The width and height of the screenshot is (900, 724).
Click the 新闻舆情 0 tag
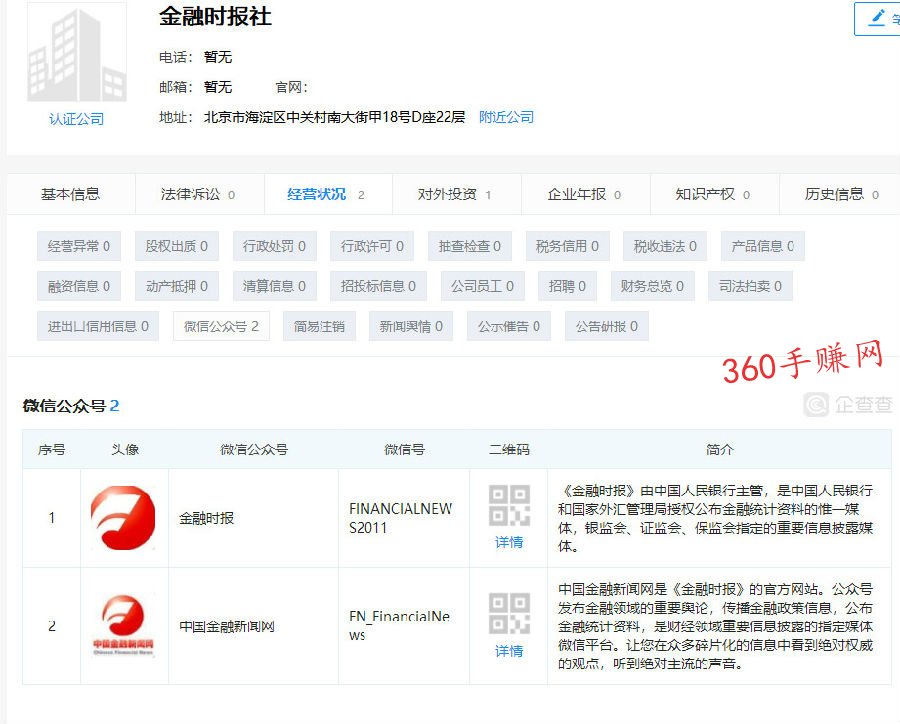pos(411,326)
